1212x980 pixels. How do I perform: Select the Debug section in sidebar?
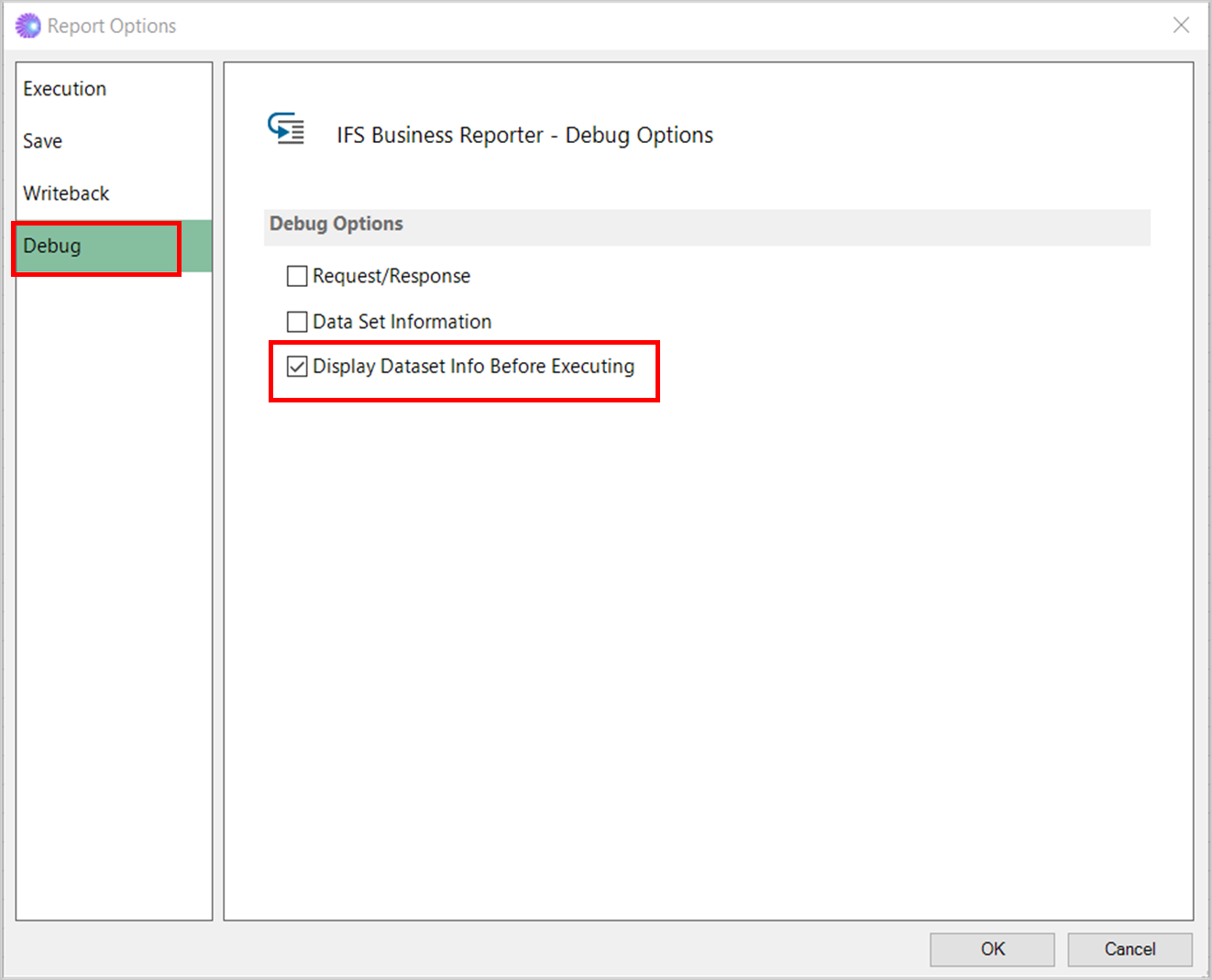[114, 246]
